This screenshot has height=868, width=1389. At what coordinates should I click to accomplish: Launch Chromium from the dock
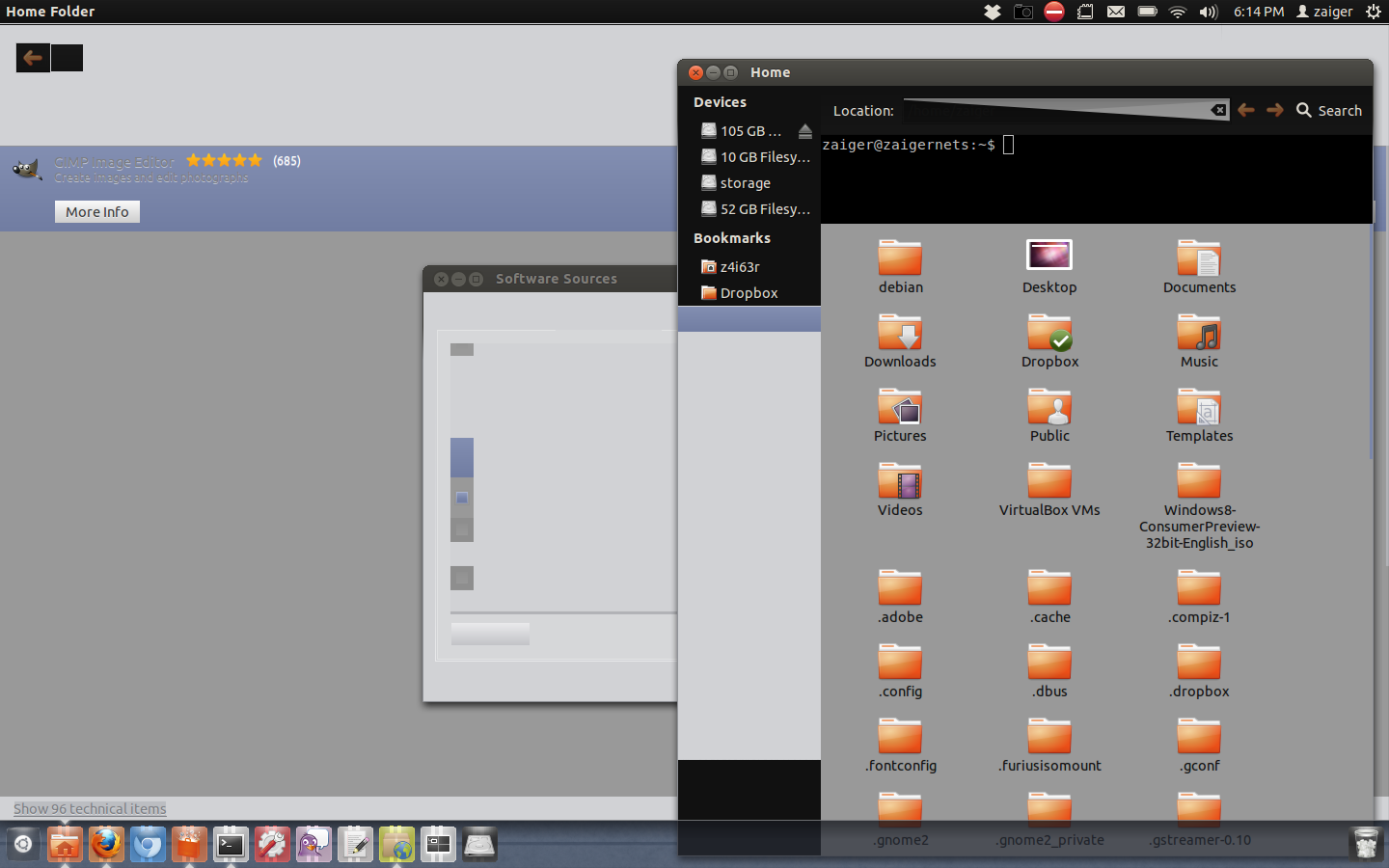tap(148, 844)
